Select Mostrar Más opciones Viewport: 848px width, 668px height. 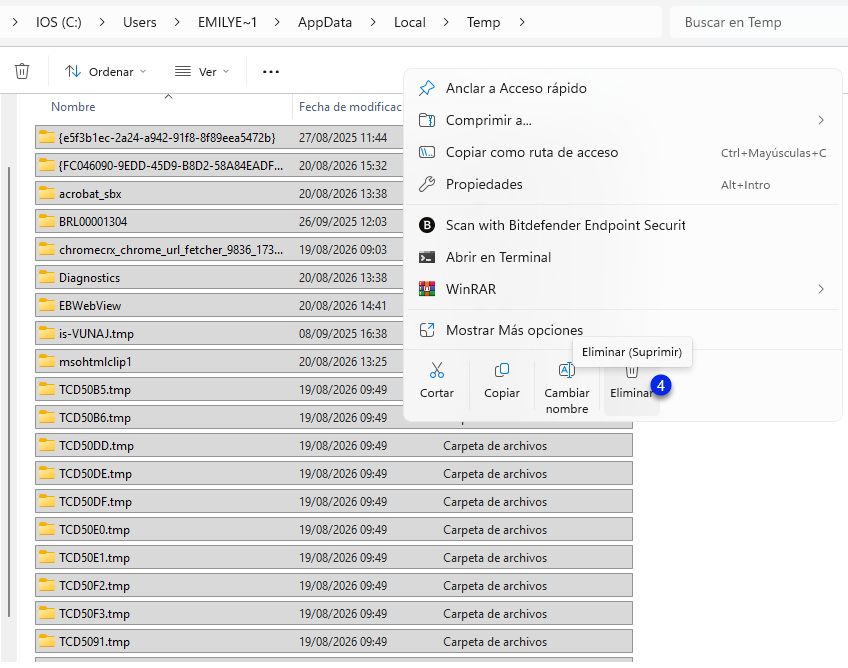coord(622,330)
